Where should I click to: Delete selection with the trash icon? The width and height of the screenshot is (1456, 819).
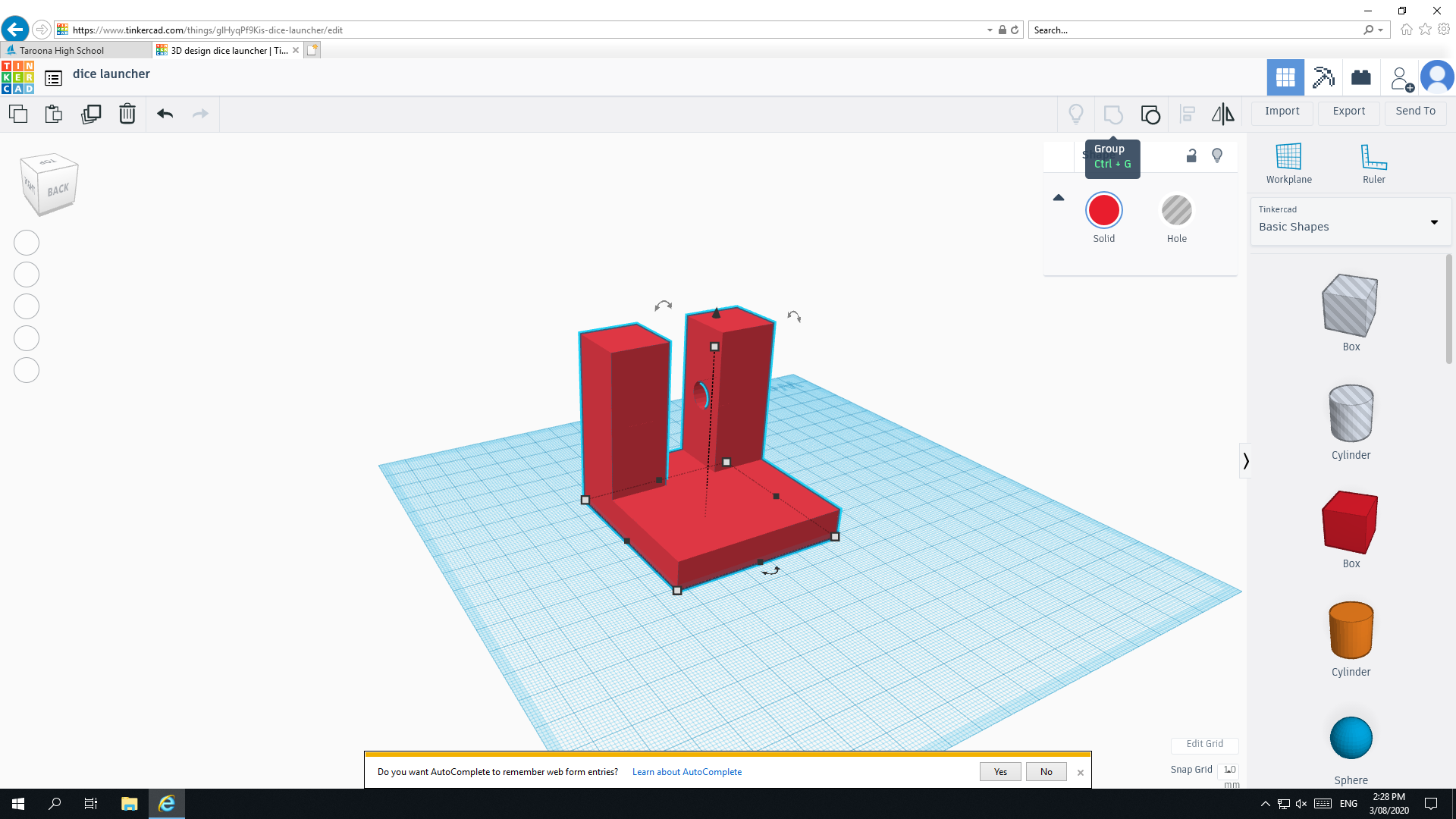pos(127,114)
